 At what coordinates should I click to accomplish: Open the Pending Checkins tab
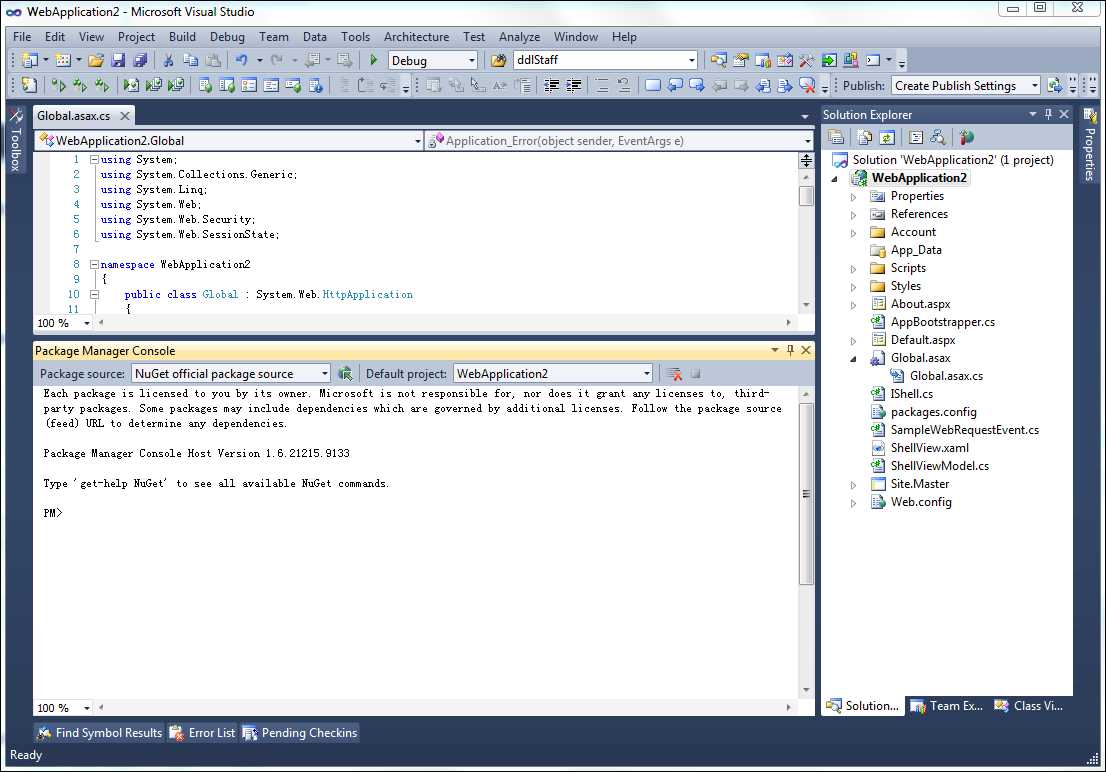[300, 732]
